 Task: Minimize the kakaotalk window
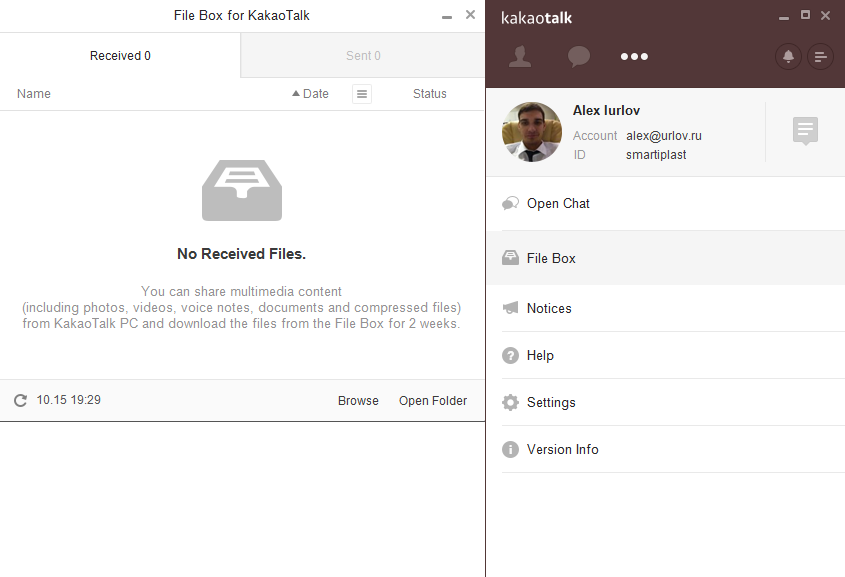coord(784,18)
